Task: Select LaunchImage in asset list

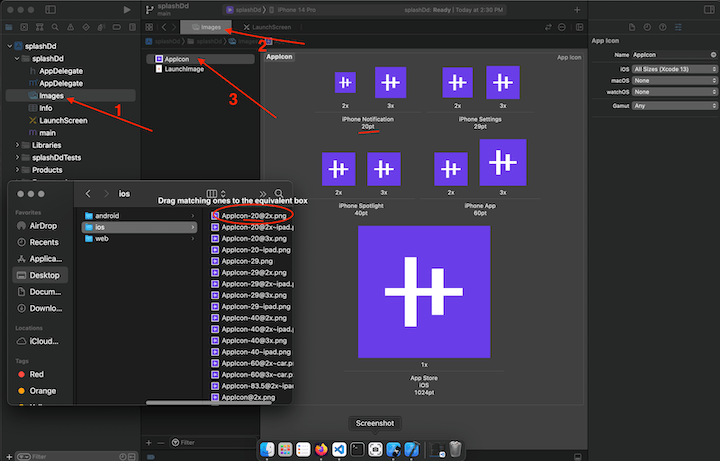Action: (184, 69)
